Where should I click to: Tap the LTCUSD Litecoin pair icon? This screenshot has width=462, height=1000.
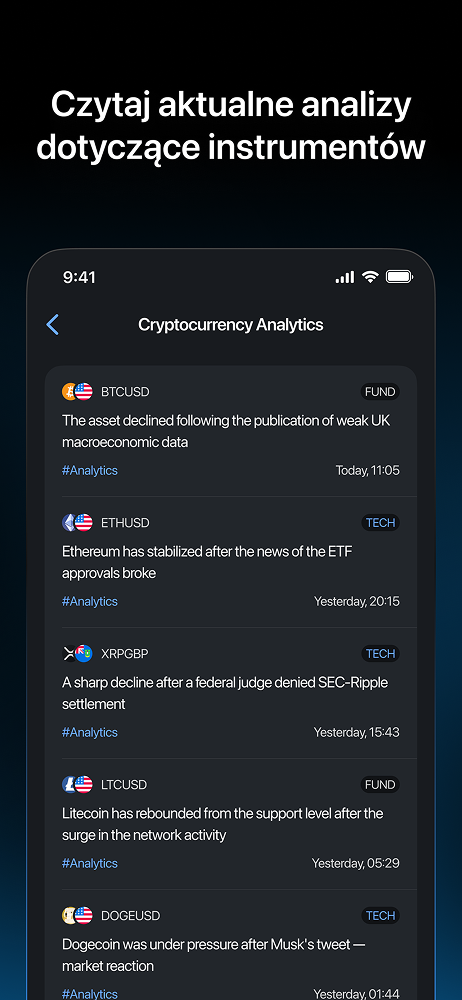click(x=77, y=784)
